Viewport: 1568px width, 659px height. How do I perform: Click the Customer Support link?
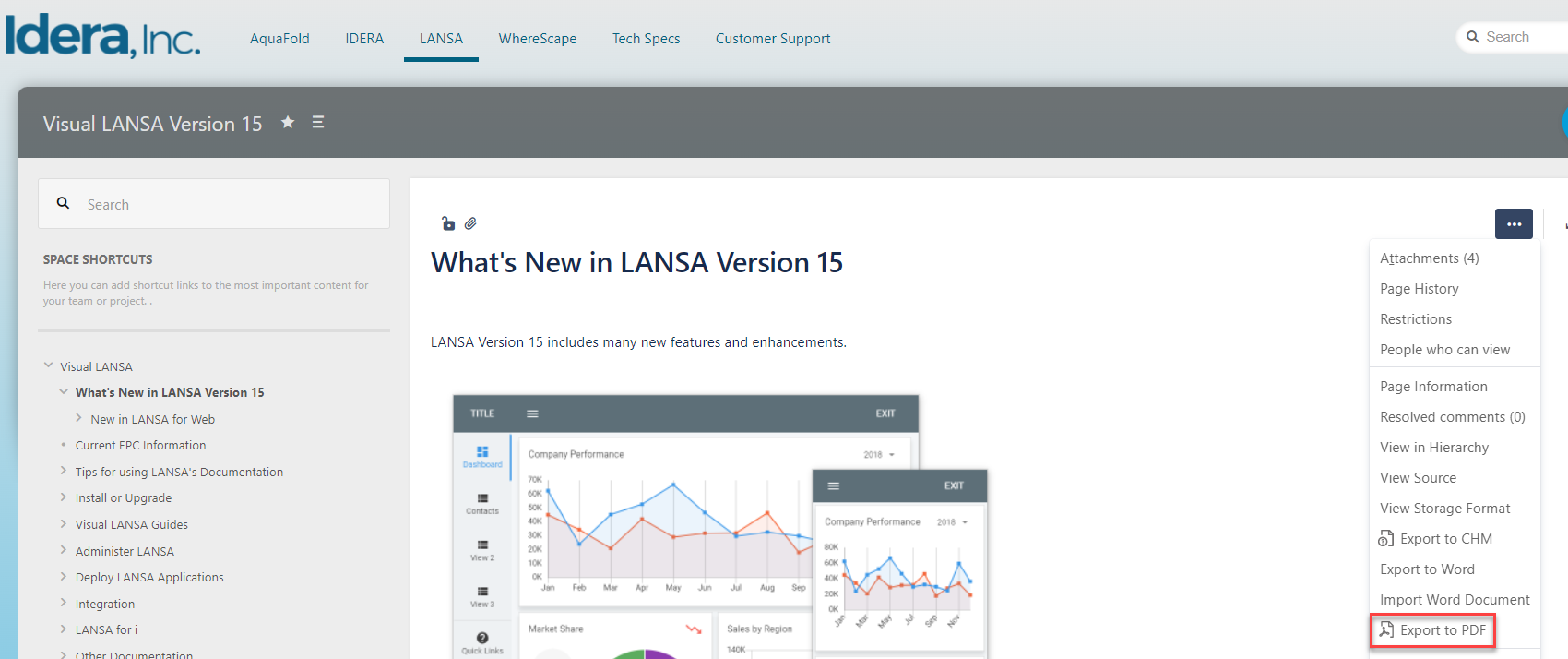pyautogui.click(x=772, y=39)
